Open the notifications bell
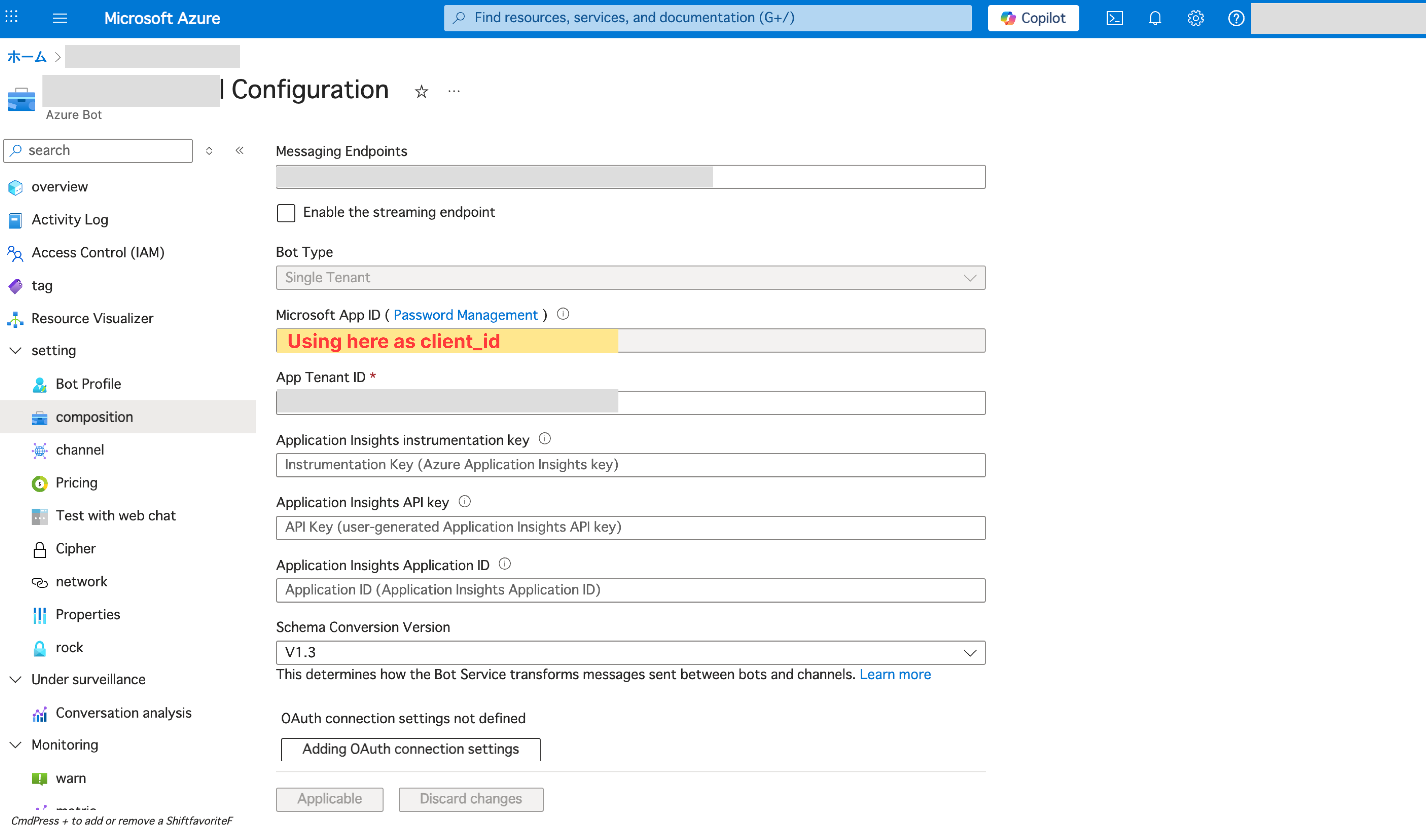The image size is (1426, 840). point(1155,17)
